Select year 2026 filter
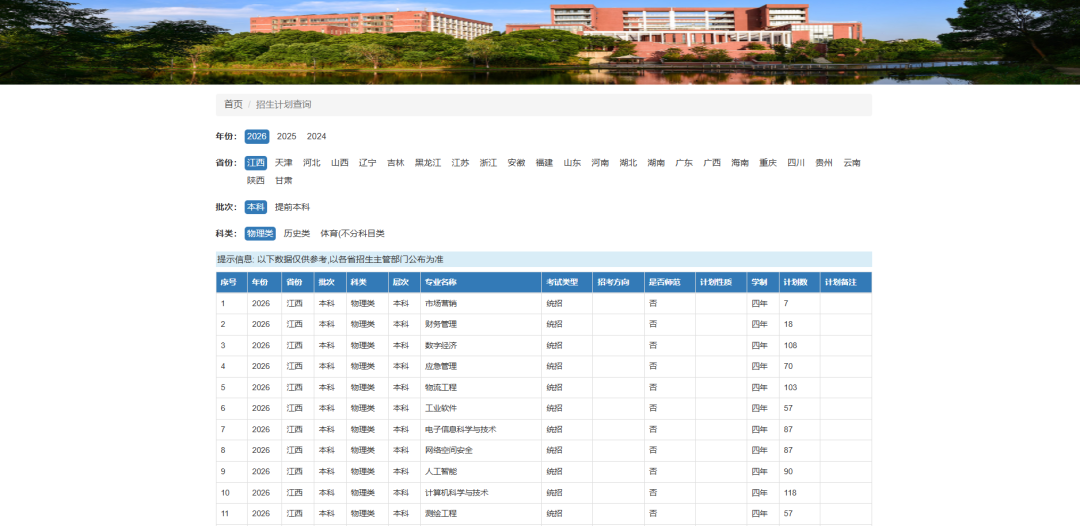 257,136
